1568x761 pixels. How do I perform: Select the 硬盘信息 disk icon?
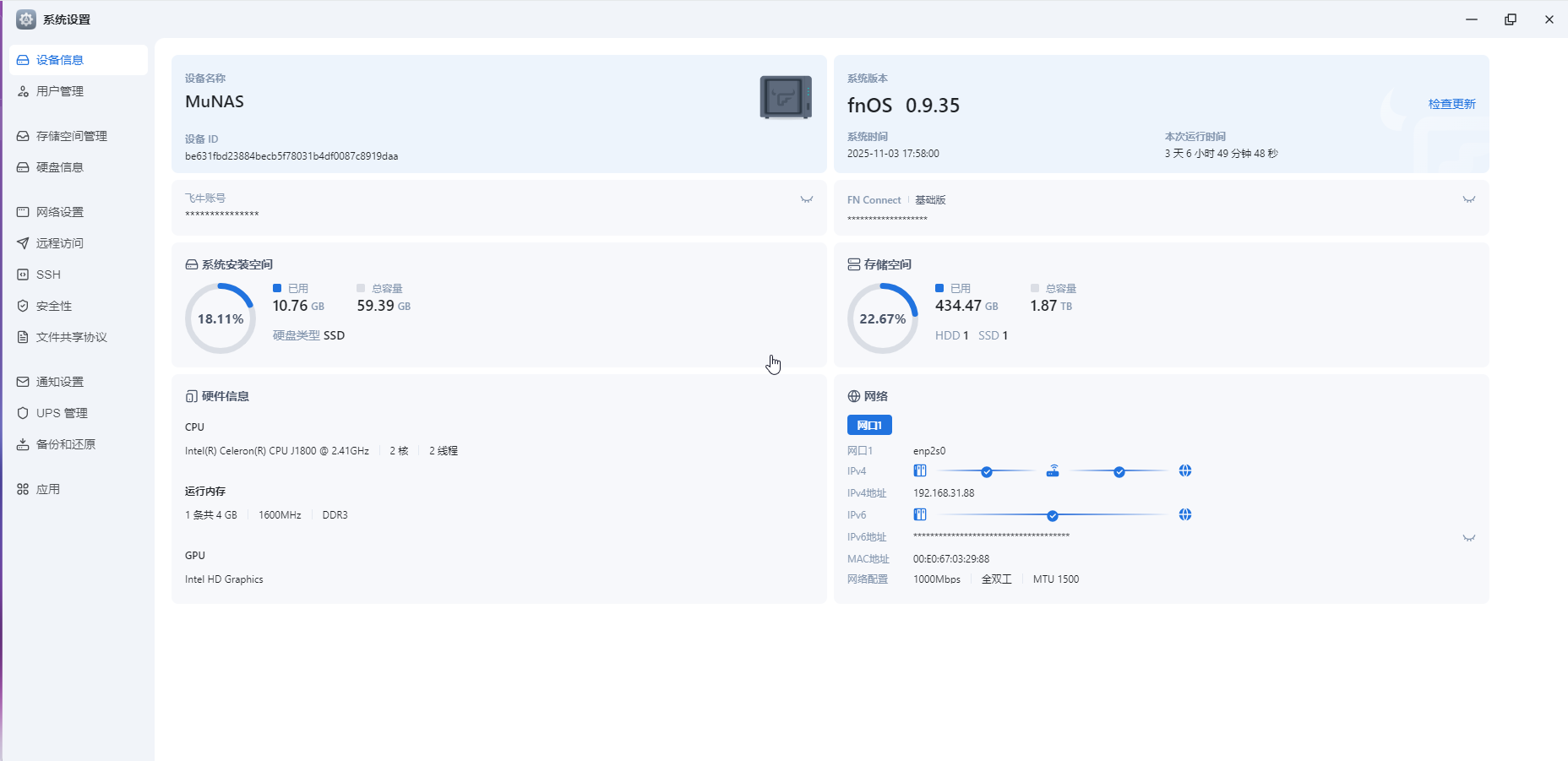(23, 167)
